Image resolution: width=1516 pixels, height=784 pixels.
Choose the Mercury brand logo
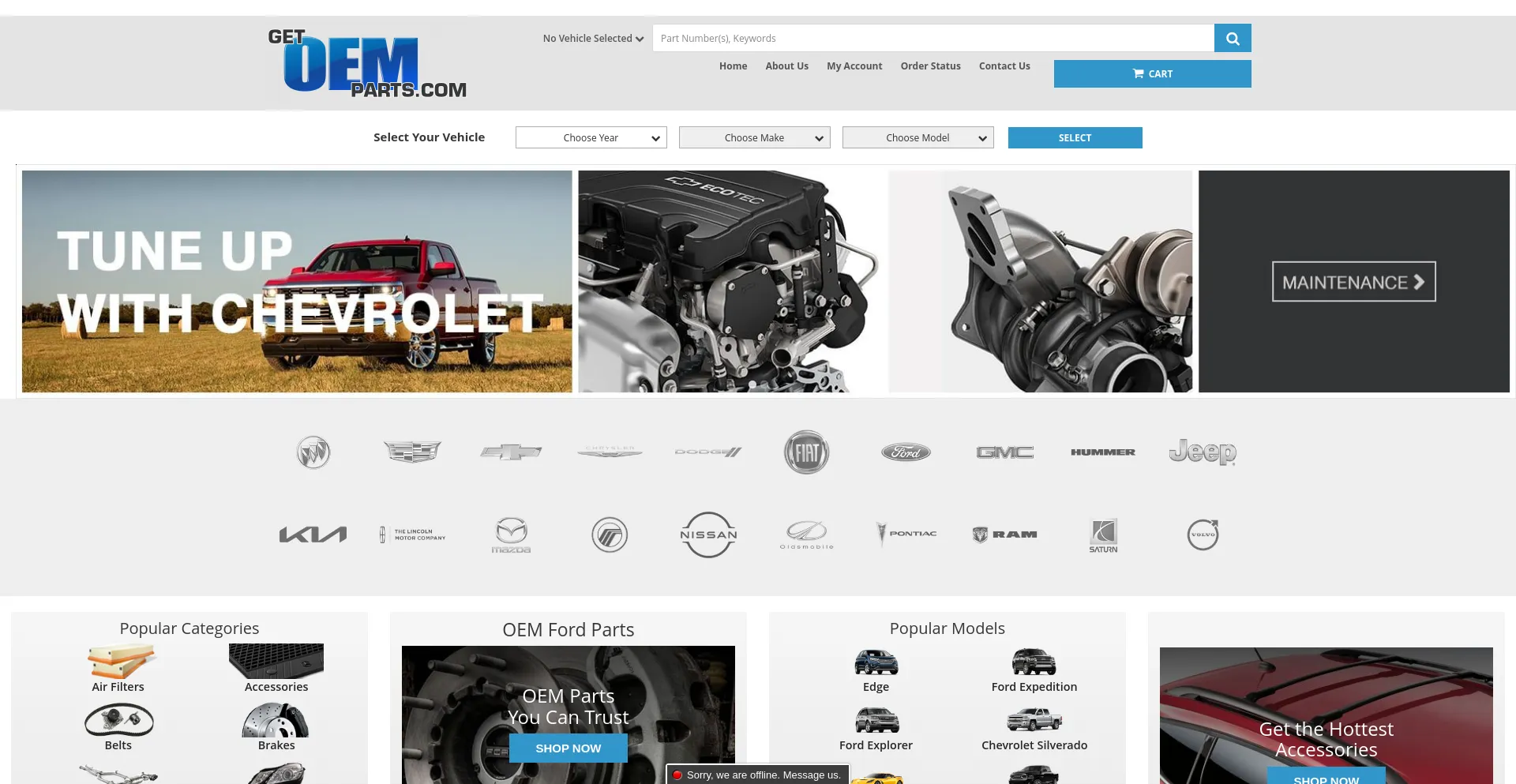(x=610, y=535)
